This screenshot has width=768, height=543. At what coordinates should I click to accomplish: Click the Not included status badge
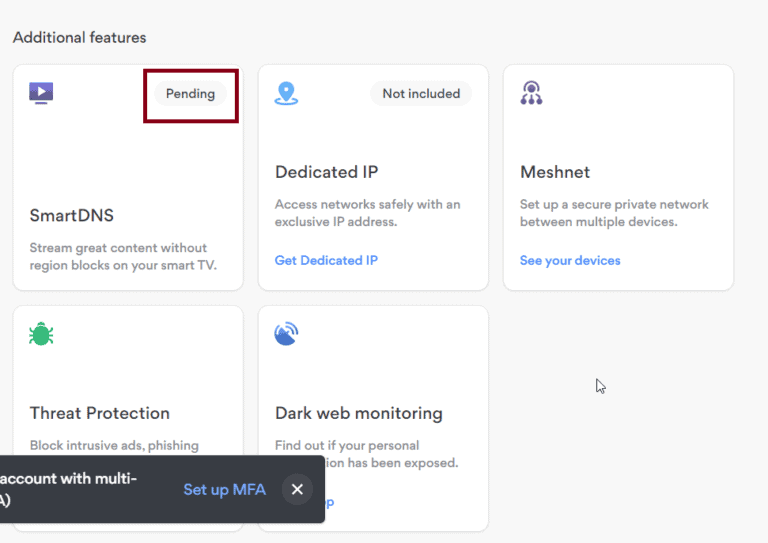421,94
